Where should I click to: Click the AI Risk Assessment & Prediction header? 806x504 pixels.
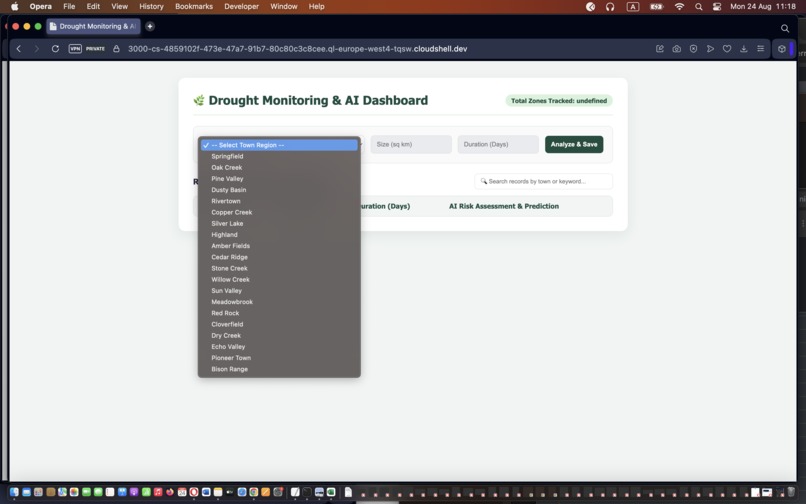point(504,206)
